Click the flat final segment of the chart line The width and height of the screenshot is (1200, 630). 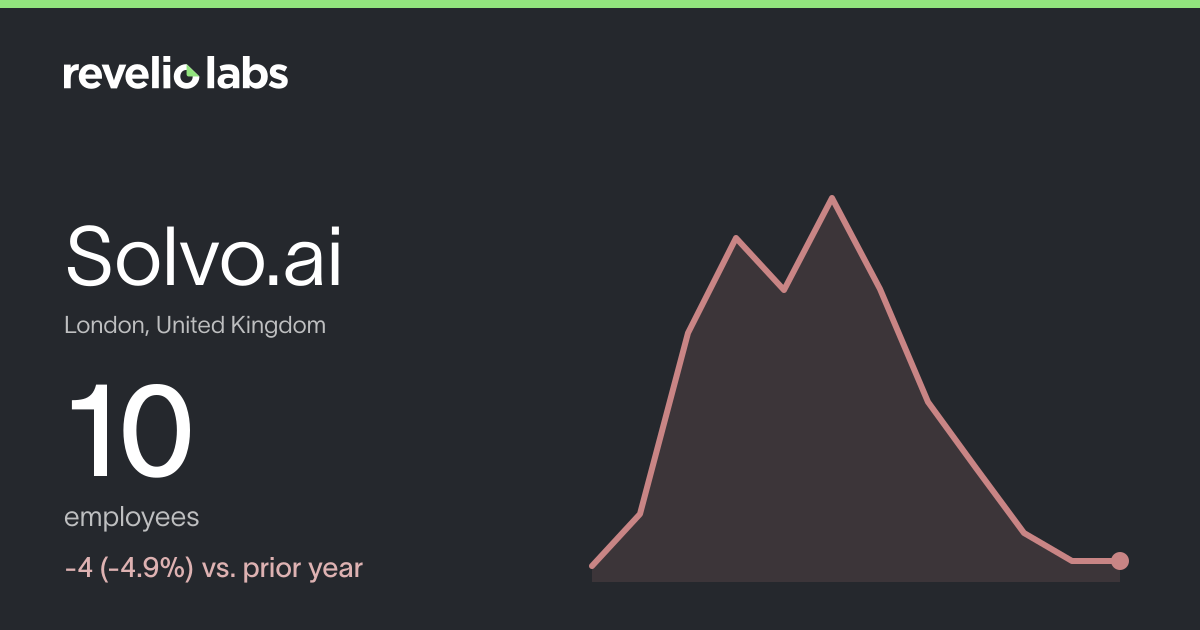[x=1096, y=561]
